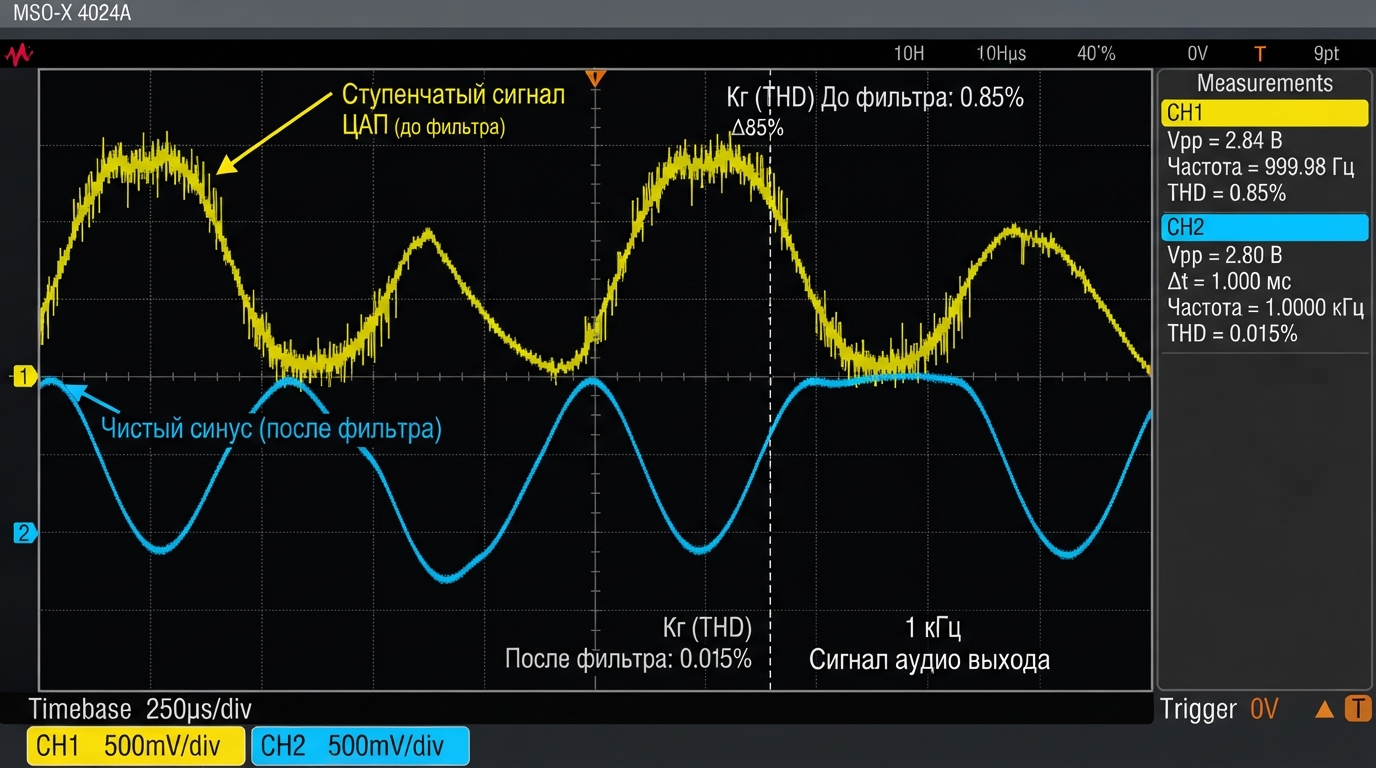Screen dimensions: 1376x768
Task: Click the blue channel 2 ground marker
Action: coord(24,533)
